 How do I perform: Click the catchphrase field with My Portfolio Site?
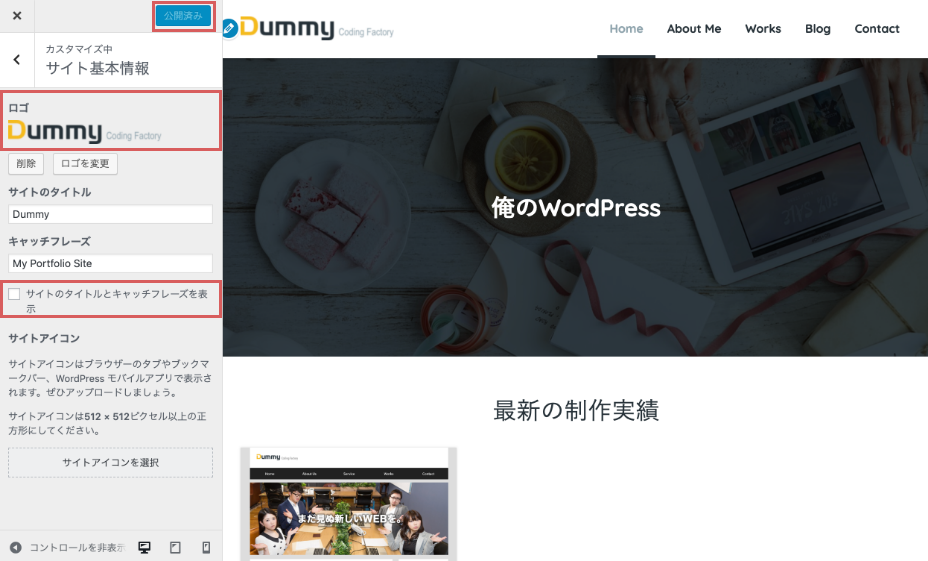(110, 263)
